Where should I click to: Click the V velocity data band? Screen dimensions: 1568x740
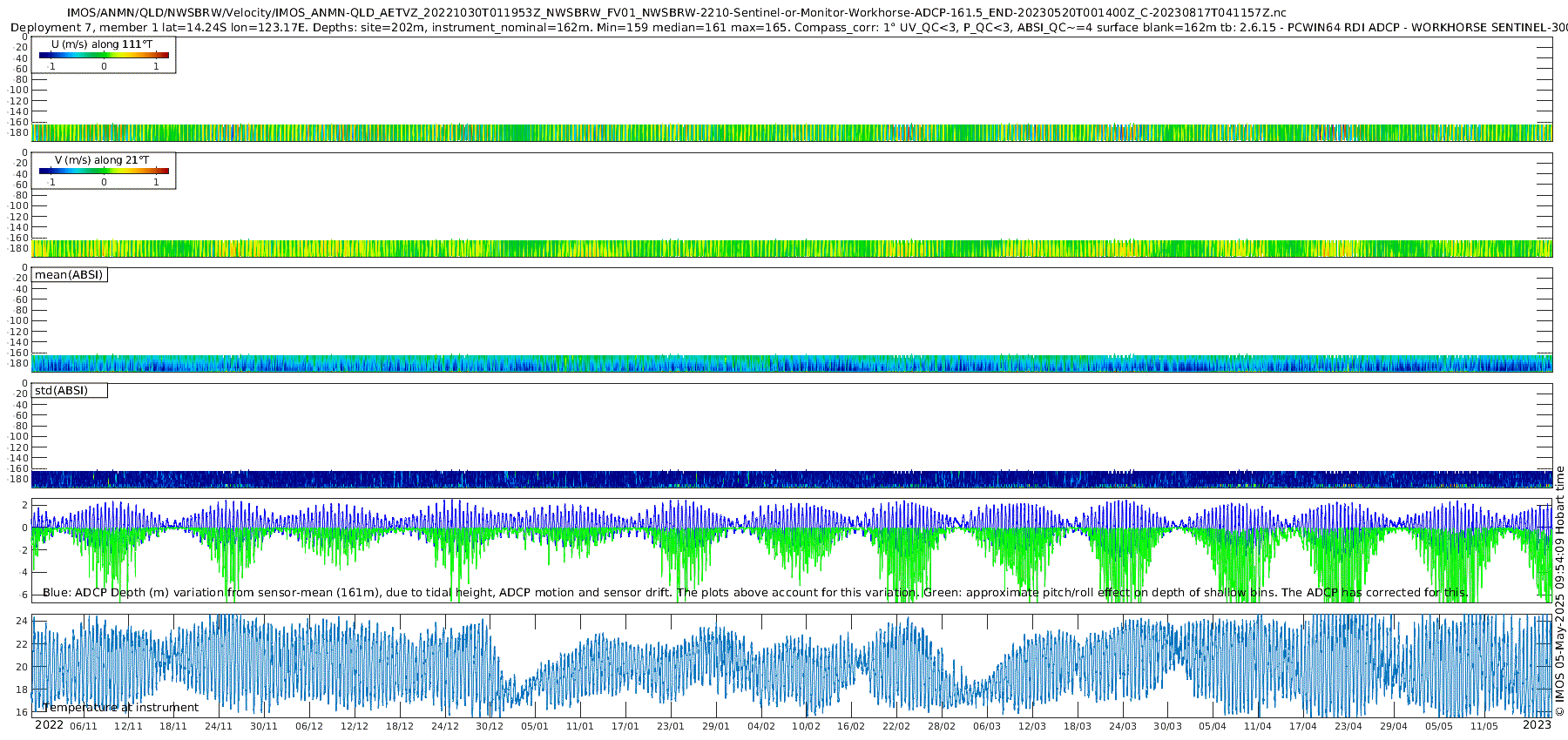[792, 248]
